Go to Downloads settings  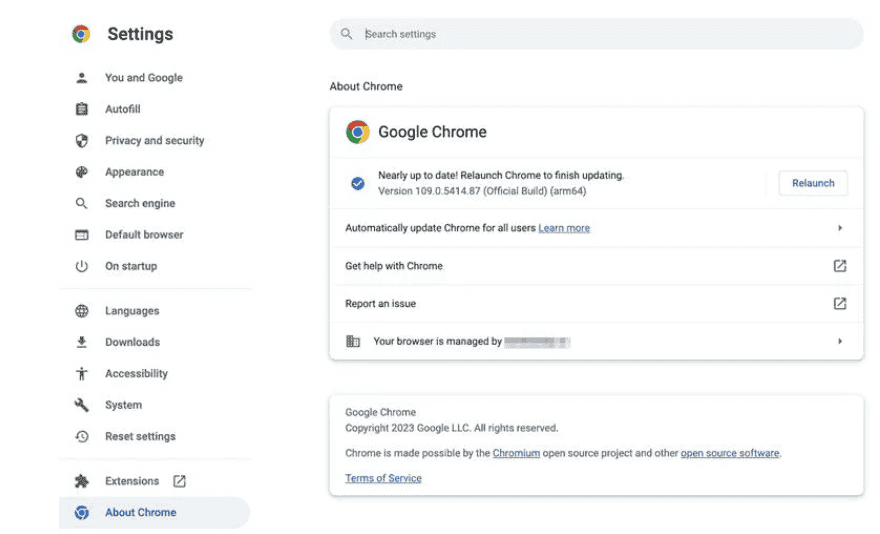[x=132, y=342]
